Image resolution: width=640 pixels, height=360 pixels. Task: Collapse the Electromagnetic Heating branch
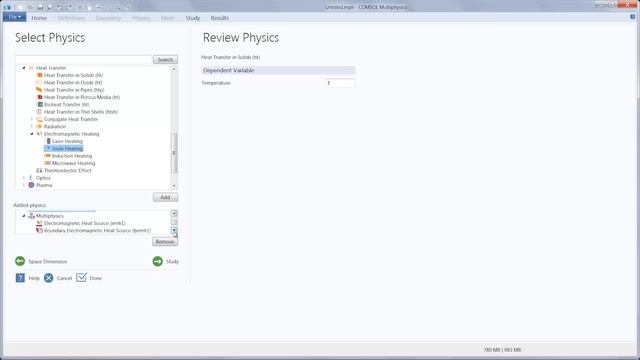click(32, 134)
